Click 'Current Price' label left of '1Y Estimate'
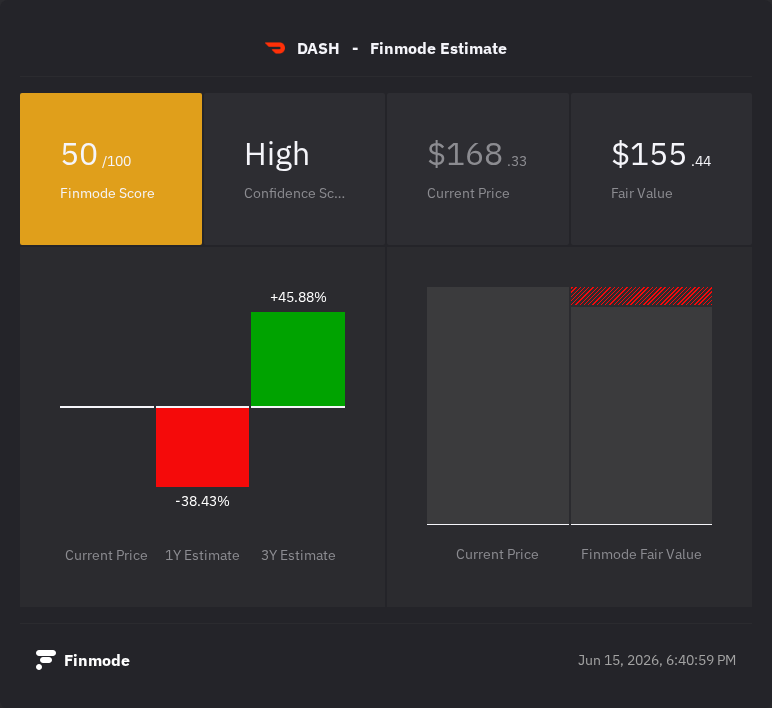Image resolution: width=772 pixels, height=708 pixels. coord(106,555)
